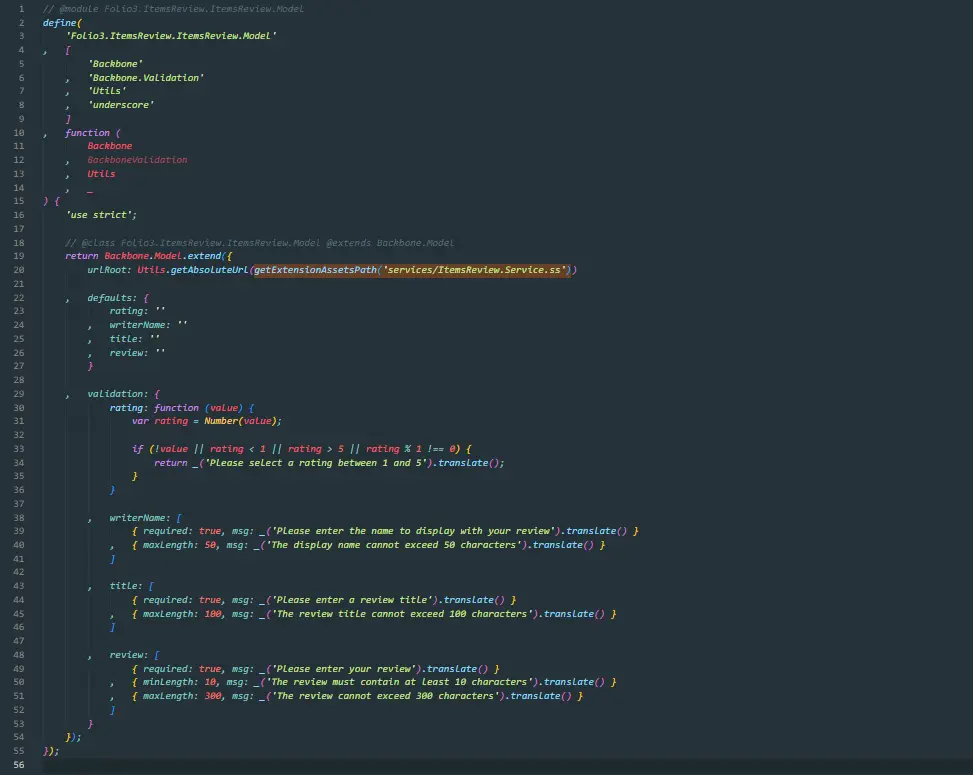
Task: Click the minLength rule key
Action: pyautogui.click(x=168, y=682)
